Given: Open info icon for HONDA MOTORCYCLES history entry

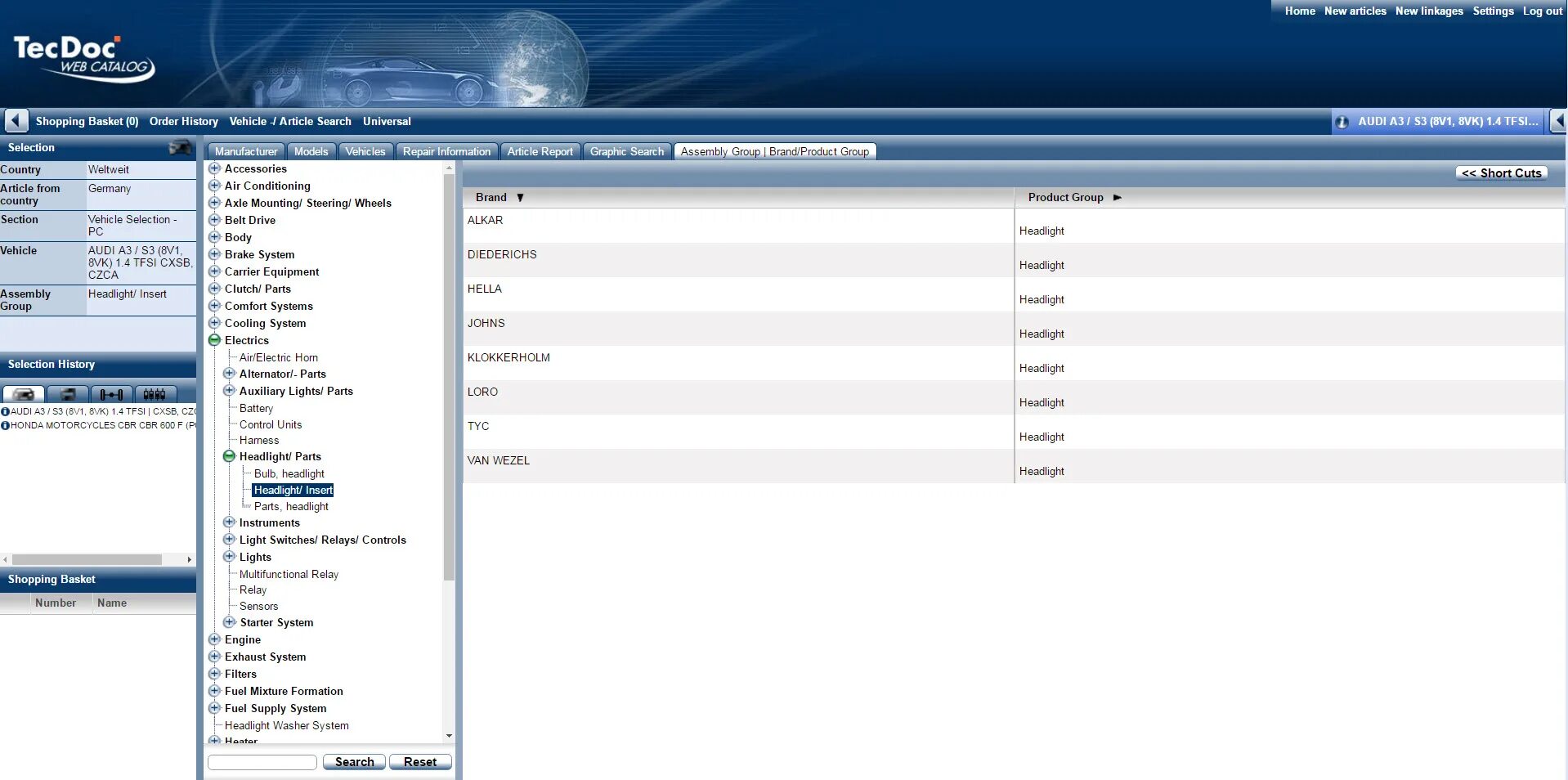Looking at the screenshot, I should click(5, 425).
